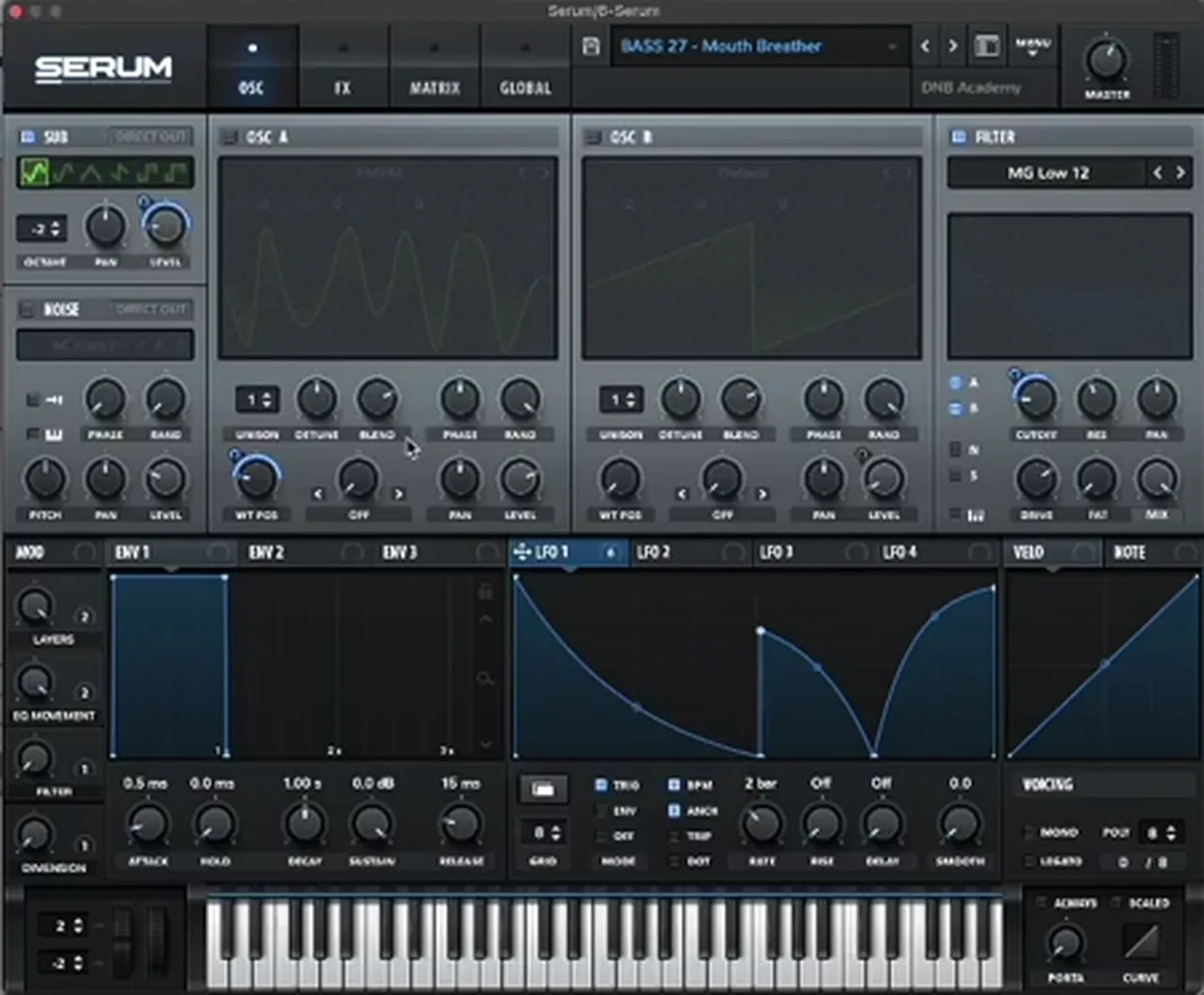
Task: Select the triangle sub oscillator waveform
Action: pos(91,172)
